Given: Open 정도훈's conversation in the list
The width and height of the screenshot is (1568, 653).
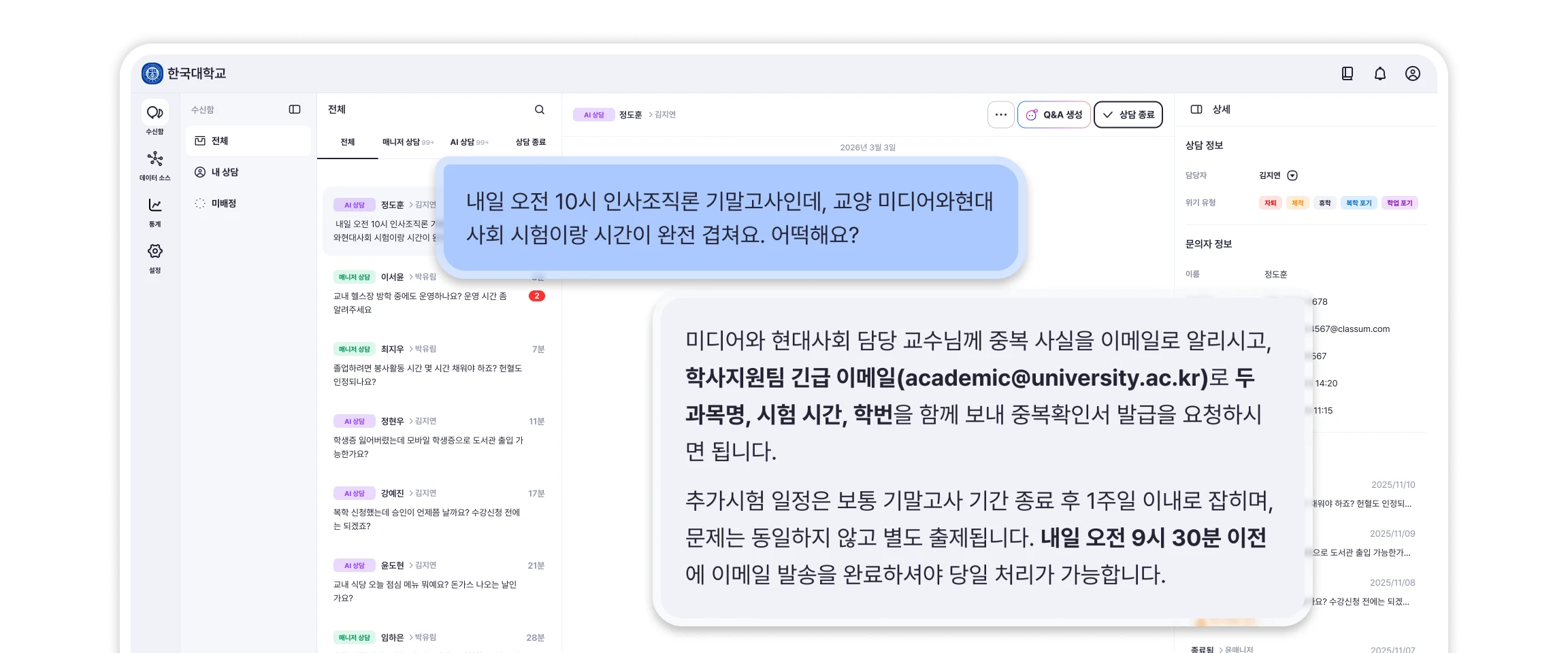Looking at the screenshot, I should point(380,222).
